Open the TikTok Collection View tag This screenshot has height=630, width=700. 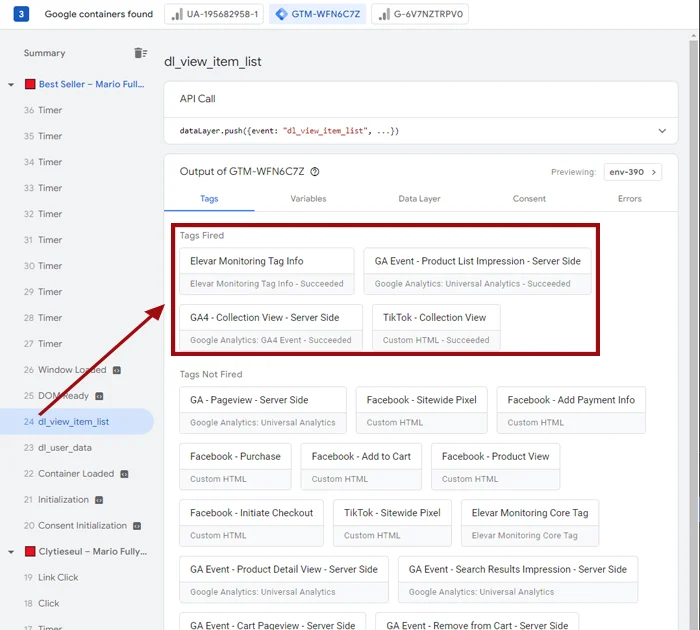pyautogui.click(x=436, y=328)
